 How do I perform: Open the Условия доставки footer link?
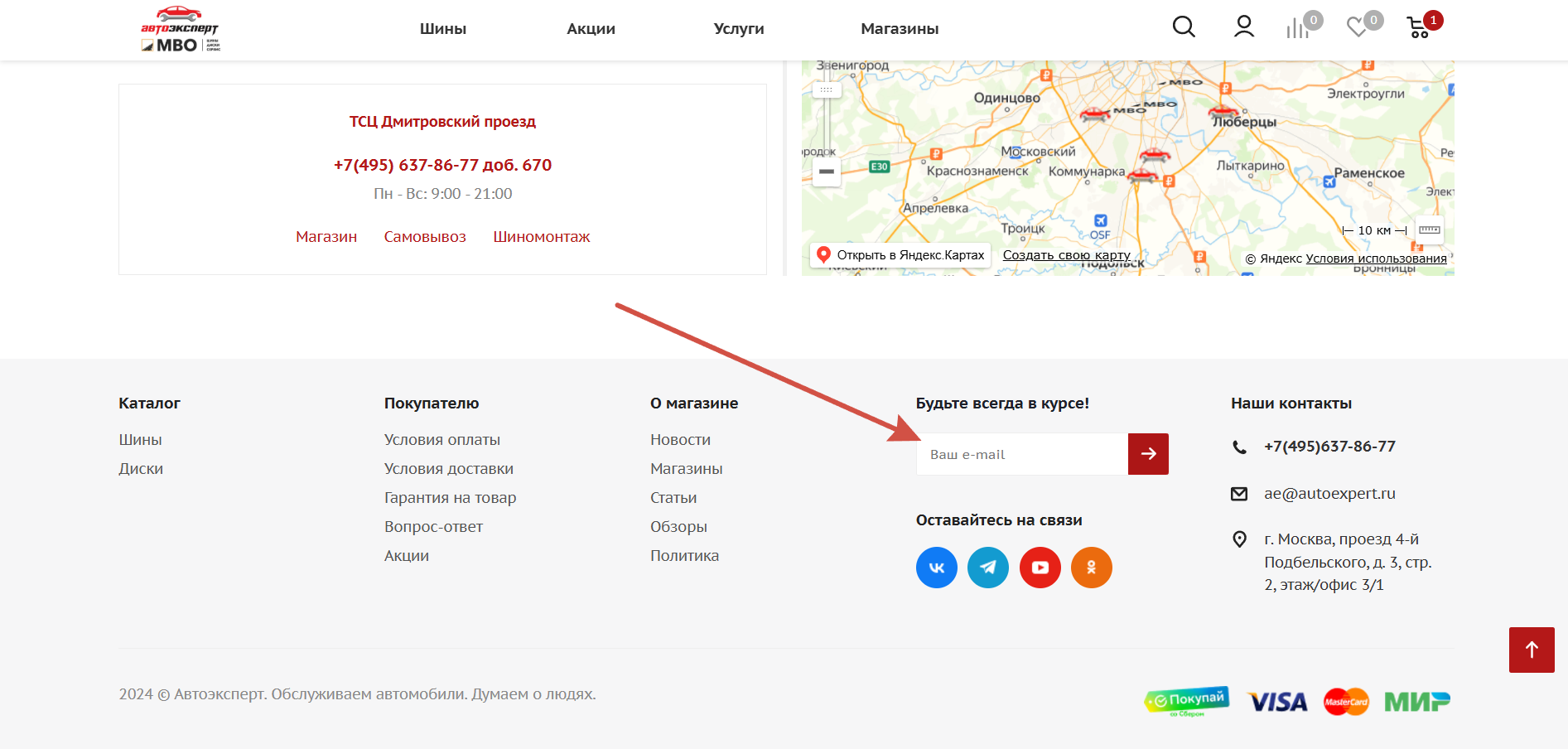[449, 469]
